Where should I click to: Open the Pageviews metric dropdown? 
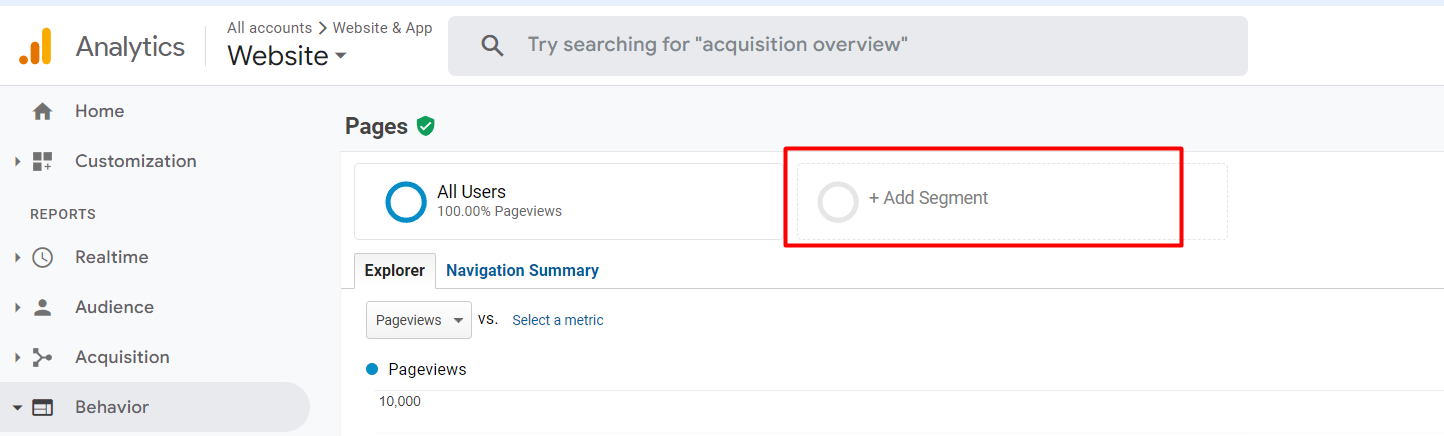coord(418,320)
